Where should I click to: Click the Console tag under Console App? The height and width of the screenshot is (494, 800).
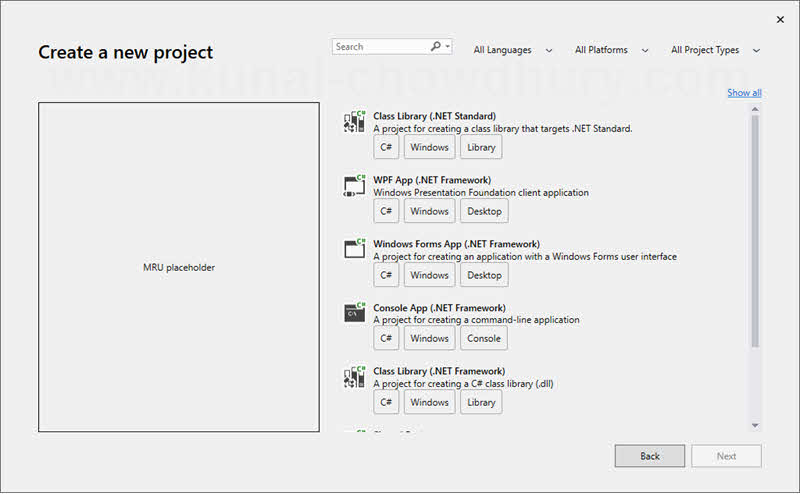[484, 338]
